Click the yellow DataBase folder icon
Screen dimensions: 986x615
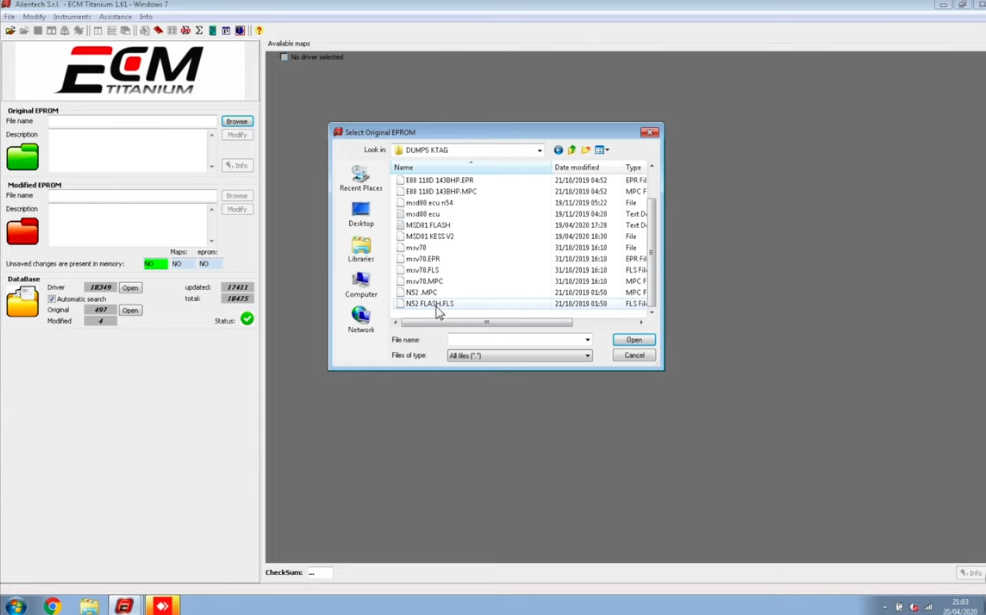23,302
